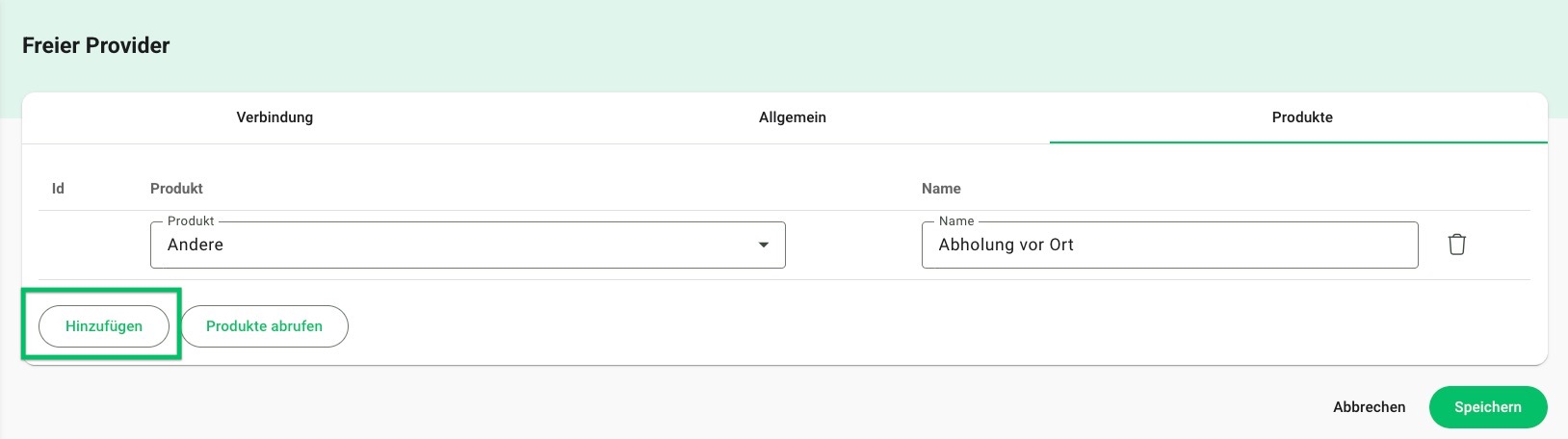Click the empty Id cell in the product row
The image size is (1568, 439).
(87, 245)
